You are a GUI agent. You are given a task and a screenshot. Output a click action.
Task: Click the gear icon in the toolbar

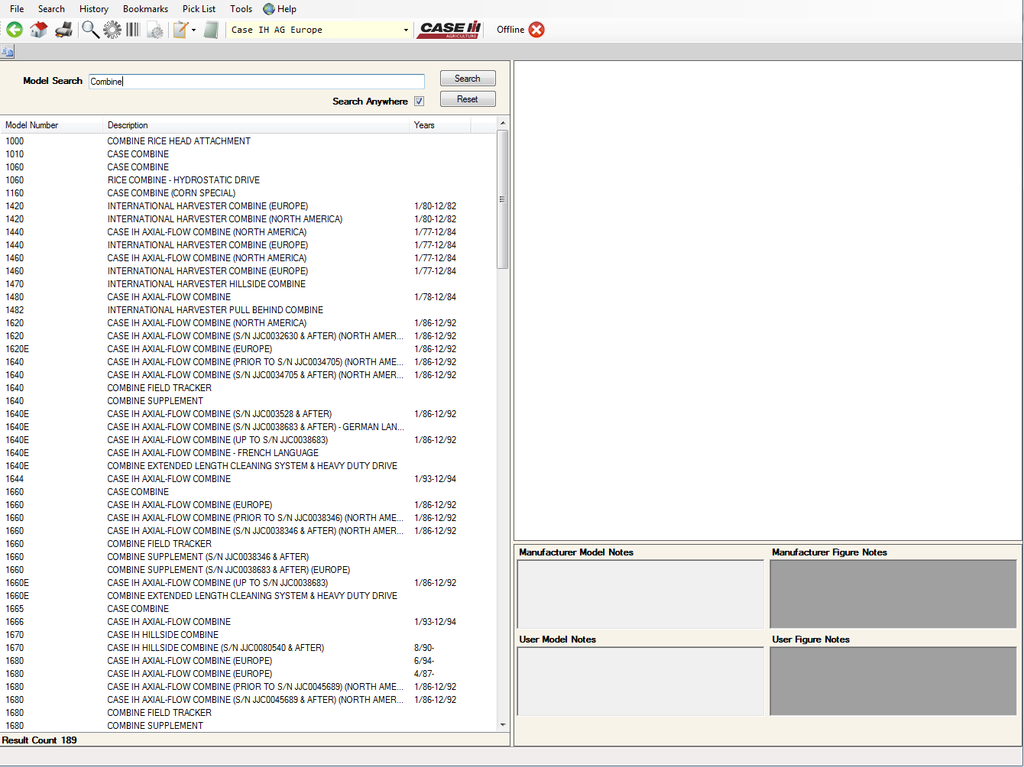(112, 30)
